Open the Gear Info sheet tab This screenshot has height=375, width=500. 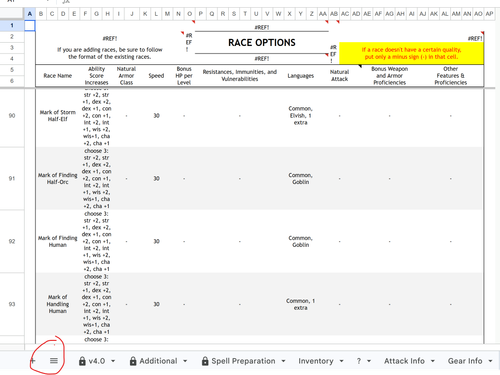465,361
